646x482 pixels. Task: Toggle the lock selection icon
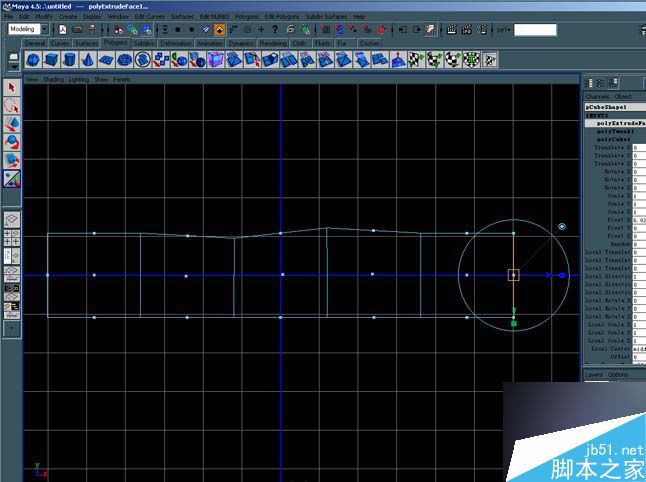pos(291,29)
